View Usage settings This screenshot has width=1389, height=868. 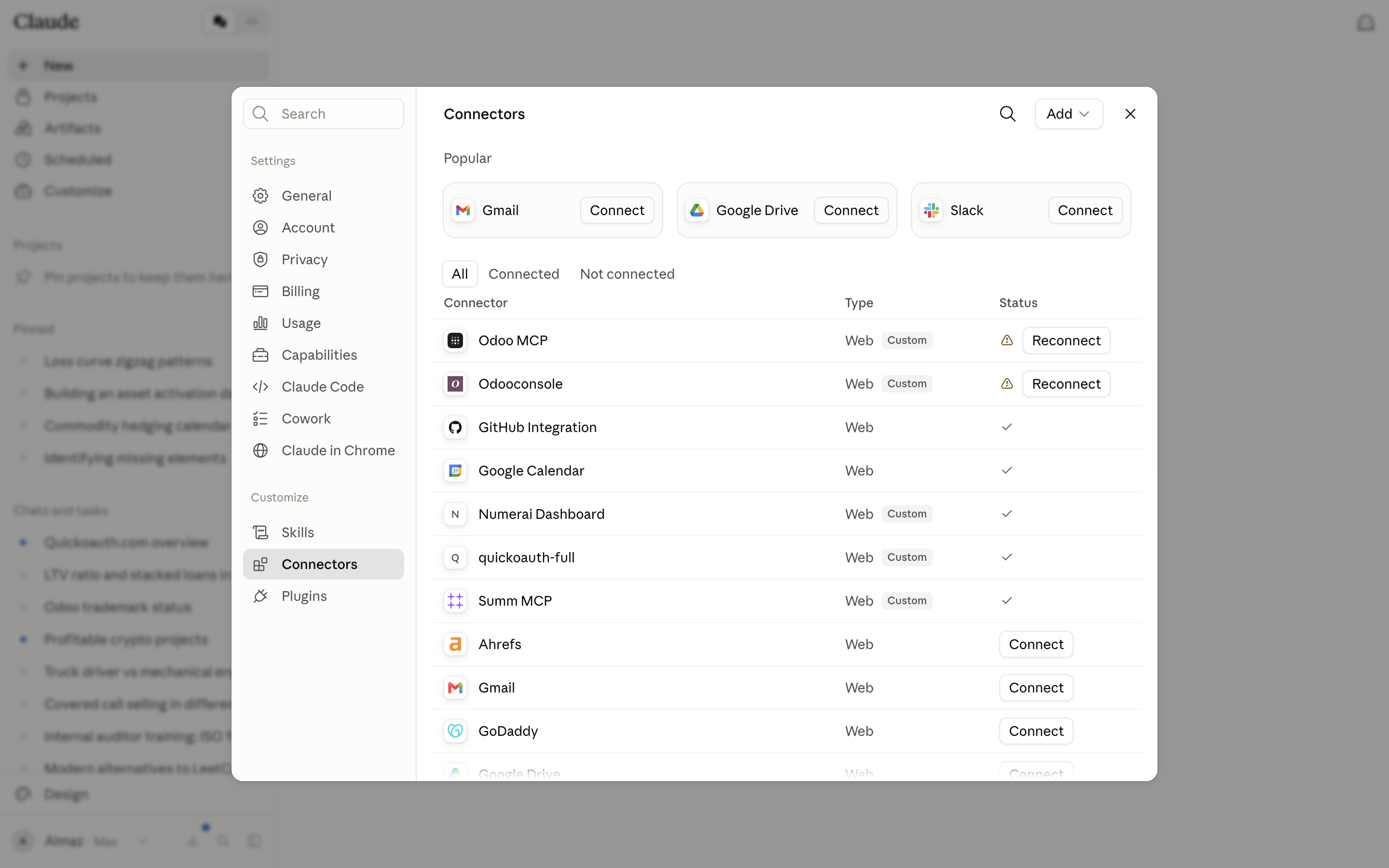[323, 323]
